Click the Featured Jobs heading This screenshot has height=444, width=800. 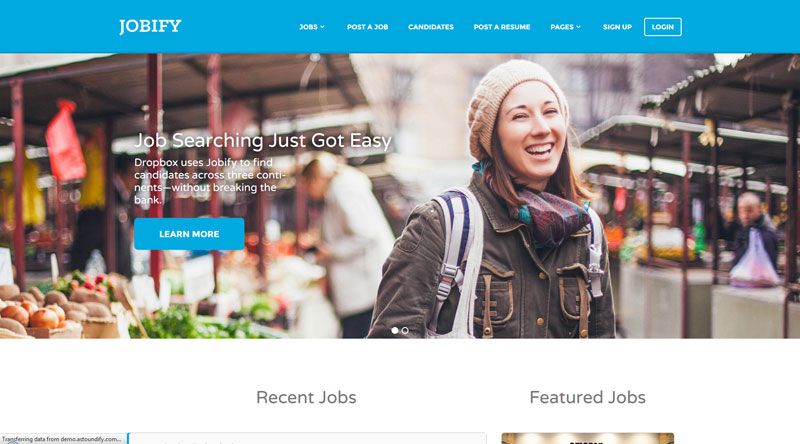pos(587,397)
